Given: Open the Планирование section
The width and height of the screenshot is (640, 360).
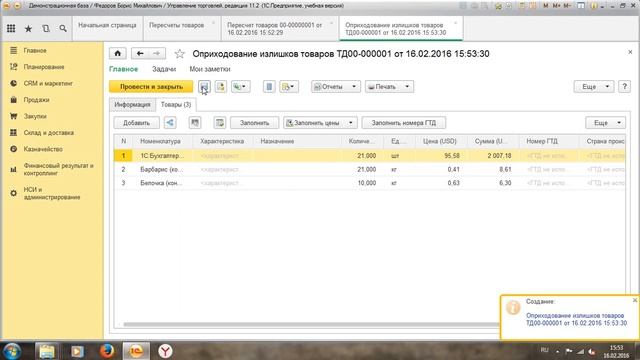Looking at the screenshot, I should 44,67.
